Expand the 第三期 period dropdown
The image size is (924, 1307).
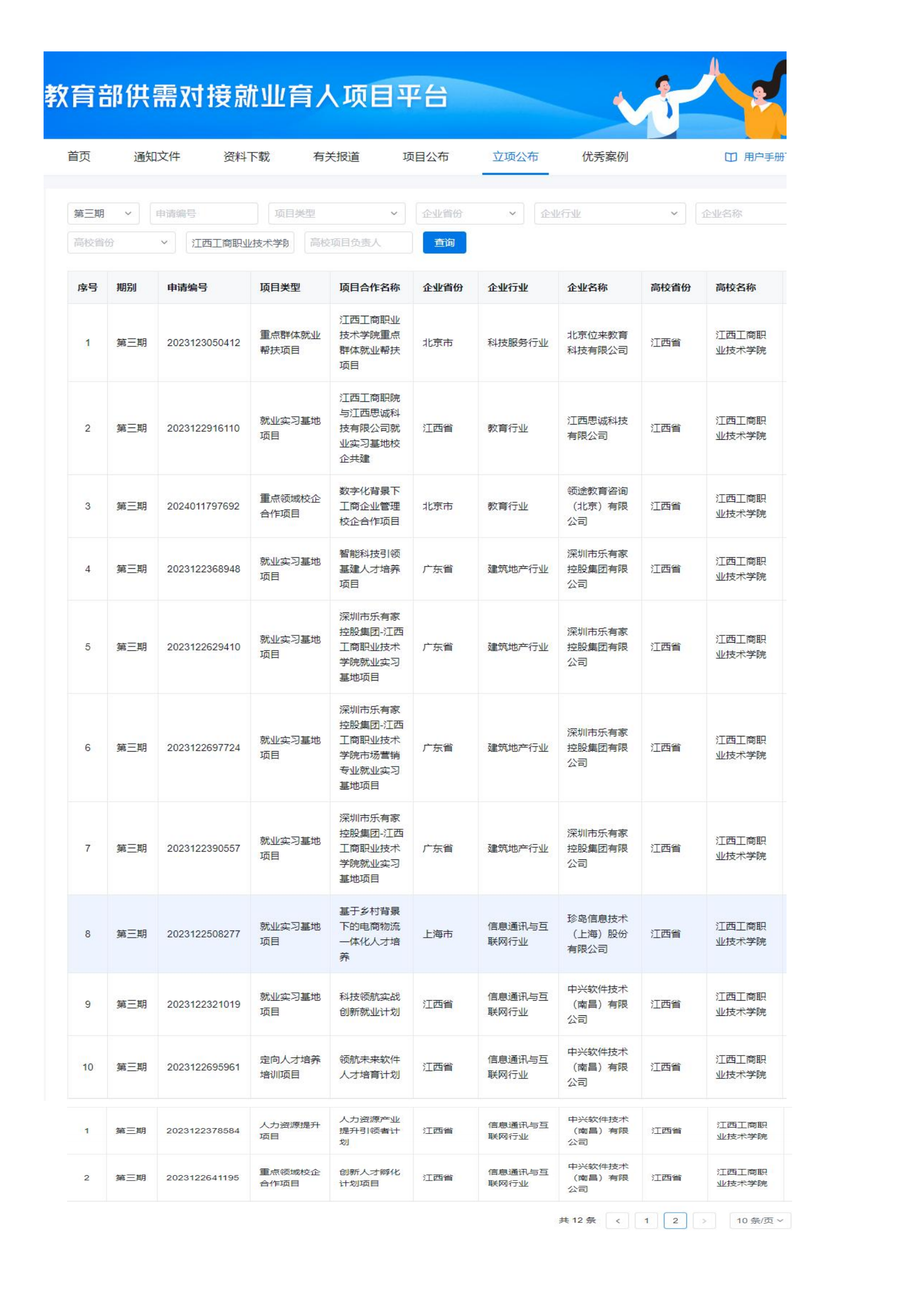[103, 213]
